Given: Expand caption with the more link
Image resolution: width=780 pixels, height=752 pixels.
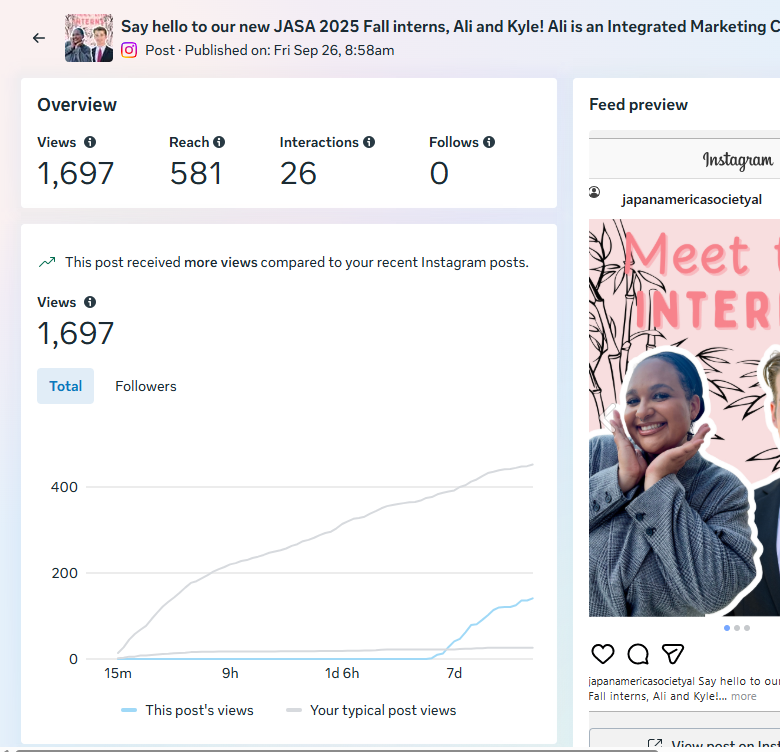Looking at the screenshot, I should [x=743, y=696].
